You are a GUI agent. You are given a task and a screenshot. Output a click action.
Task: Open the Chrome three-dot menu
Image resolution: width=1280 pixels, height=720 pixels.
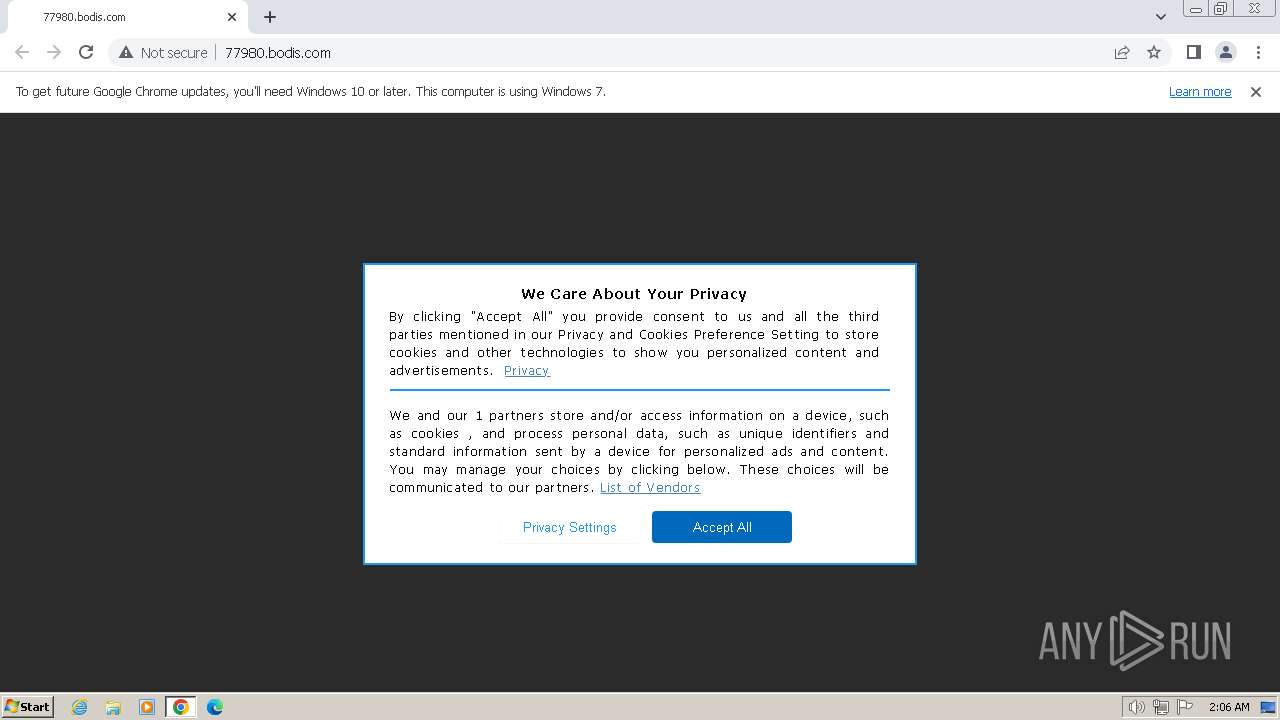pyautogui.click(x=1258, y=53)
